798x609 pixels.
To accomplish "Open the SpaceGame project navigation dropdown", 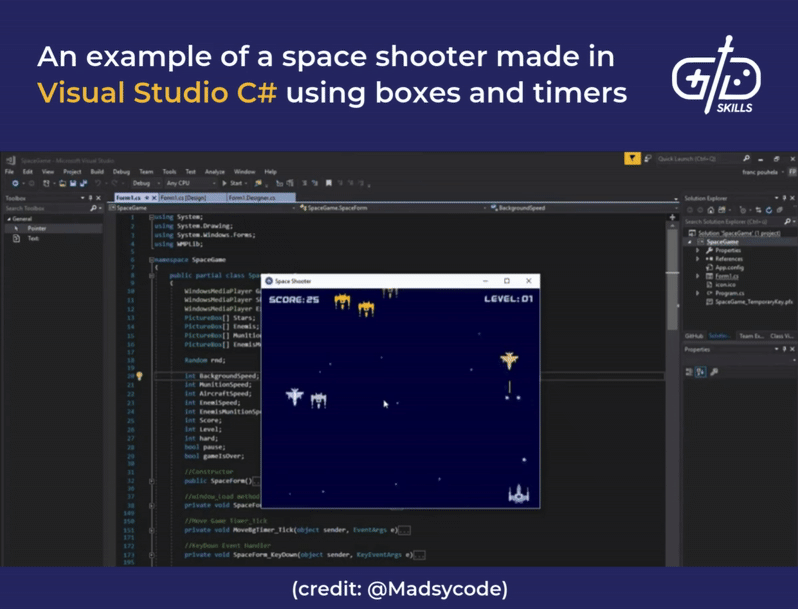I will tap(203, 208).
